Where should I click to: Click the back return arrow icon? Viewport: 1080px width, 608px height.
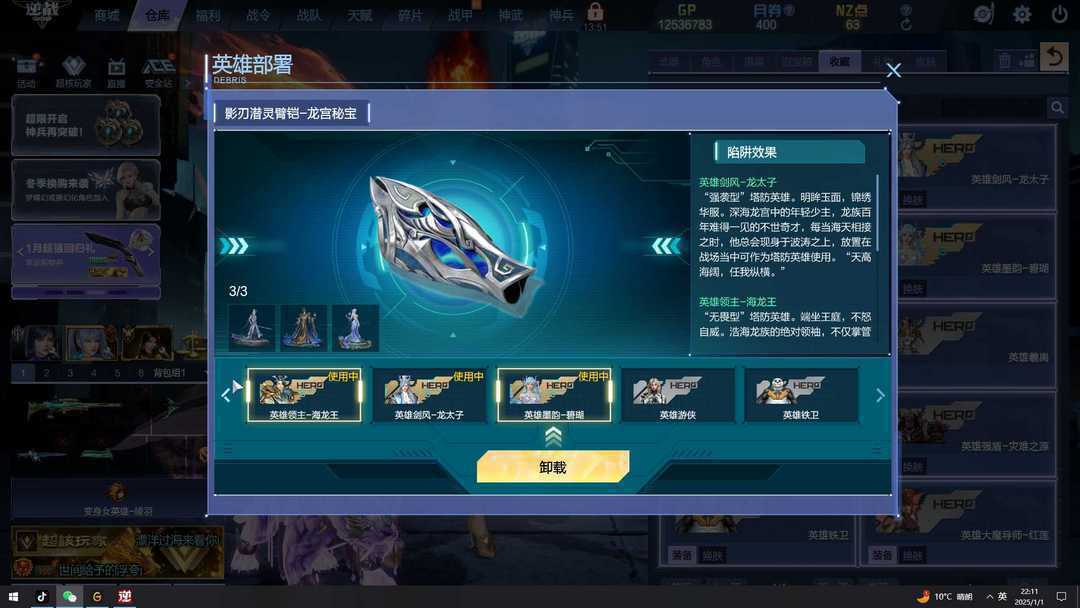1054,57
